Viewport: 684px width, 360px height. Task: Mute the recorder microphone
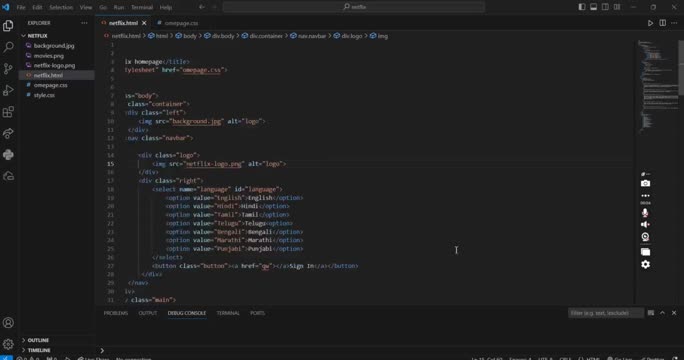point(645,213)
